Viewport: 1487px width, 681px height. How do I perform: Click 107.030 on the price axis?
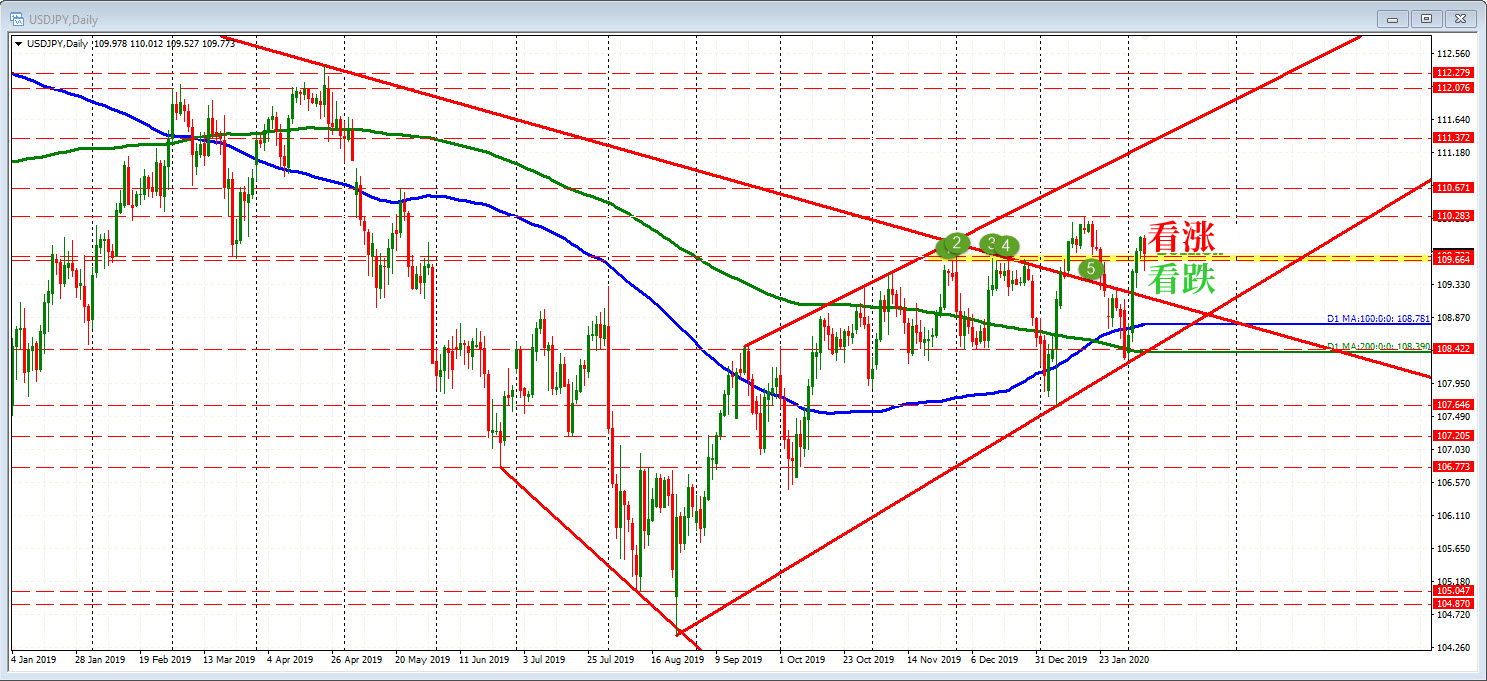pos(1453,450)
